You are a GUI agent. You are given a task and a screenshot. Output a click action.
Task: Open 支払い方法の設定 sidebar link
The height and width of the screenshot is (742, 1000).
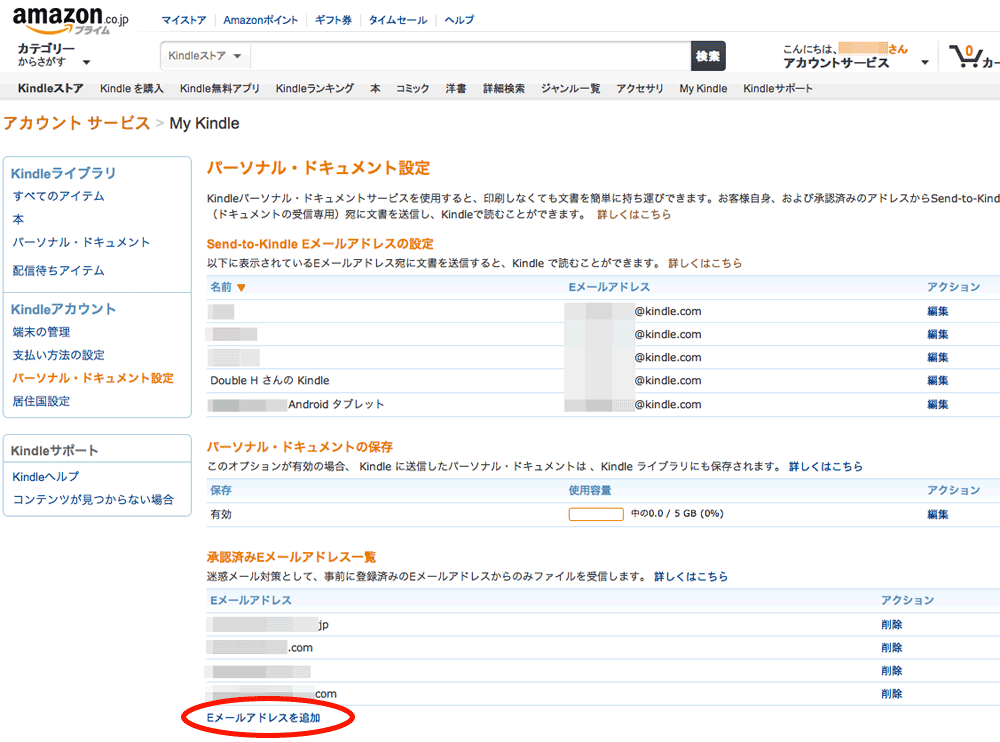[59, 355]
